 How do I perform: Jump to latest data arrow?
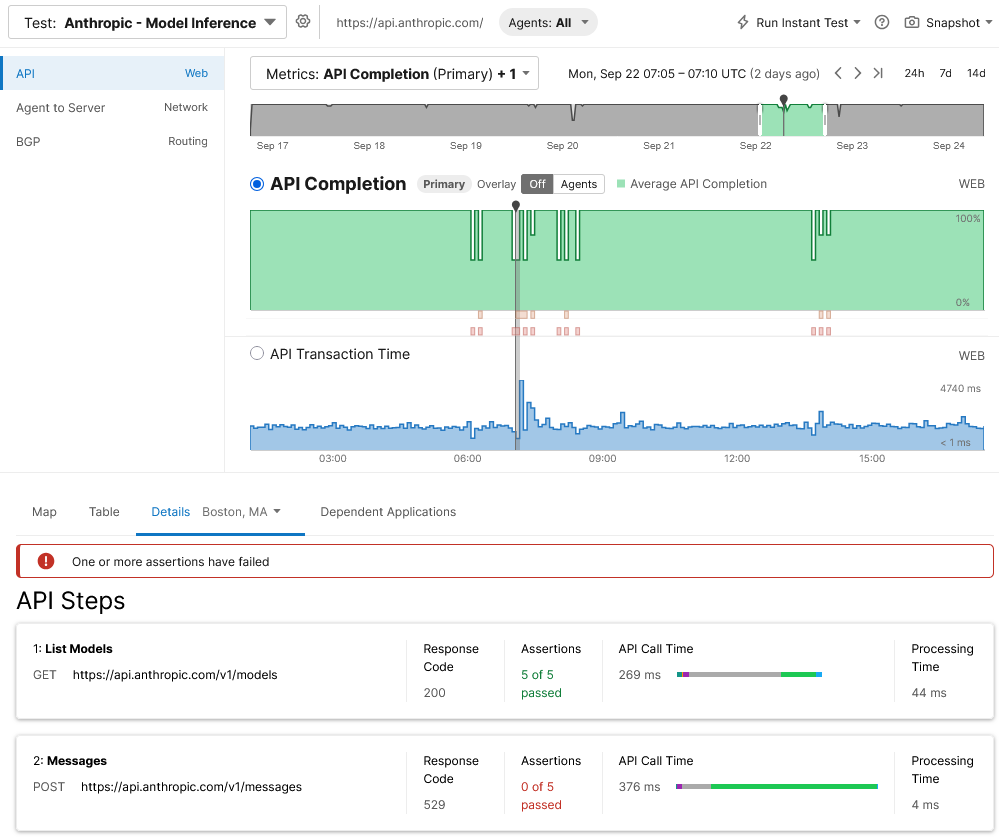878,73
